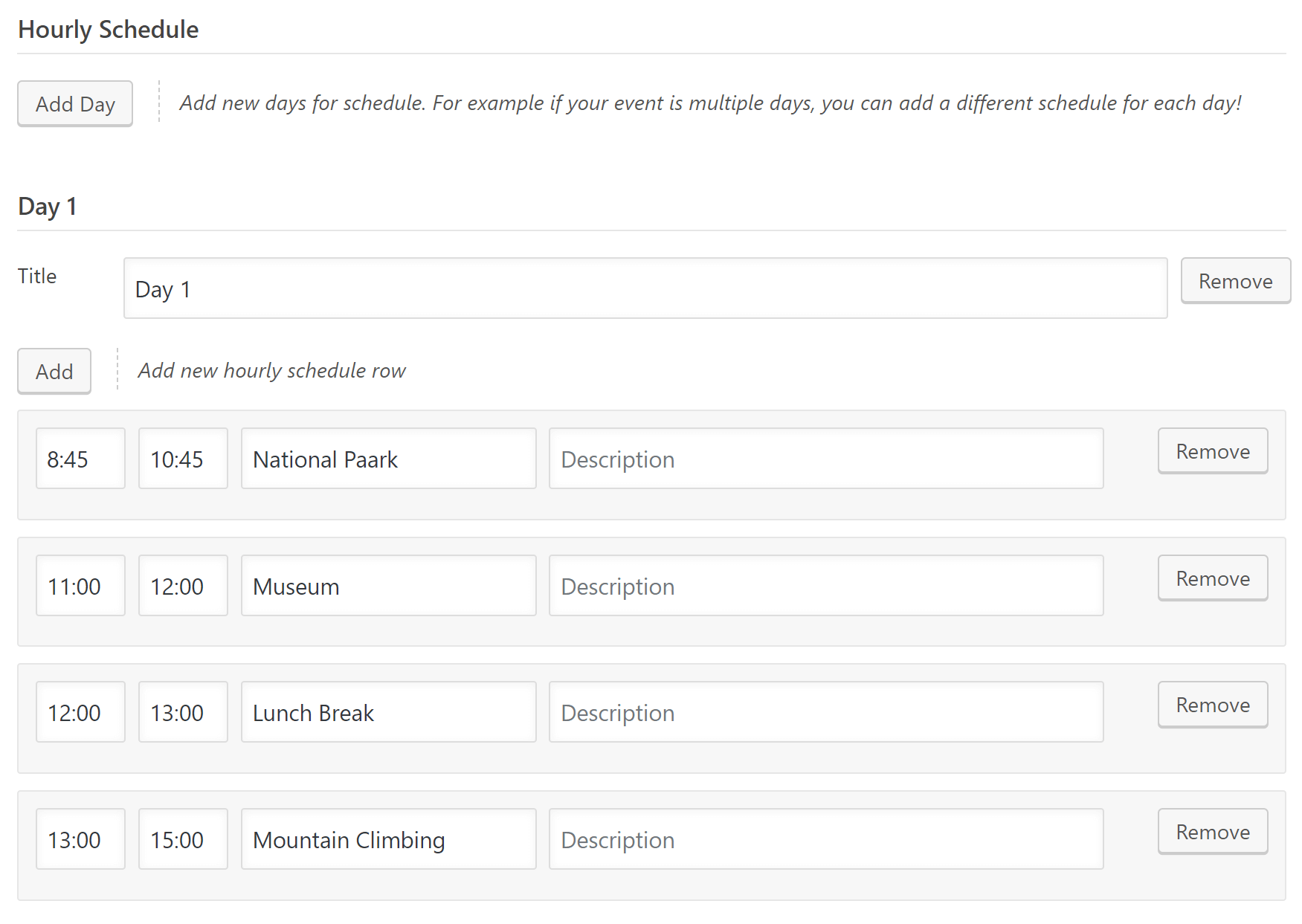Screen dimensions: 1302x924
Task: Click the Mountain Climbing description field
Action: (825, 839)
